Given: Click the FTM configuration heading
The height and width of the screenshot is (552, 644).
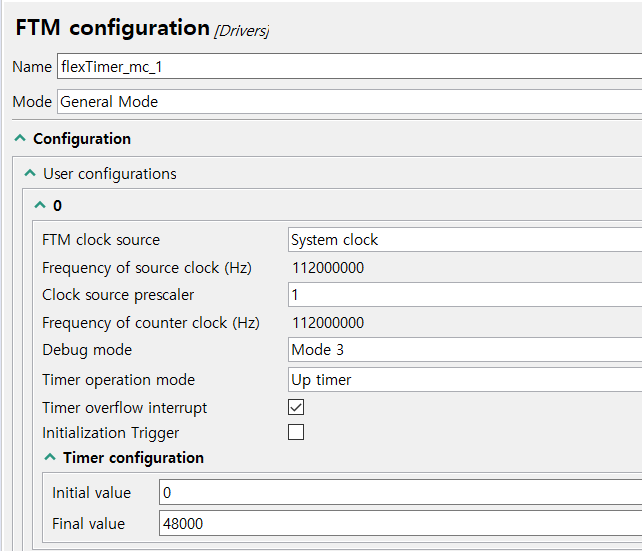Looking at the screenshot, I should (113, 28).
